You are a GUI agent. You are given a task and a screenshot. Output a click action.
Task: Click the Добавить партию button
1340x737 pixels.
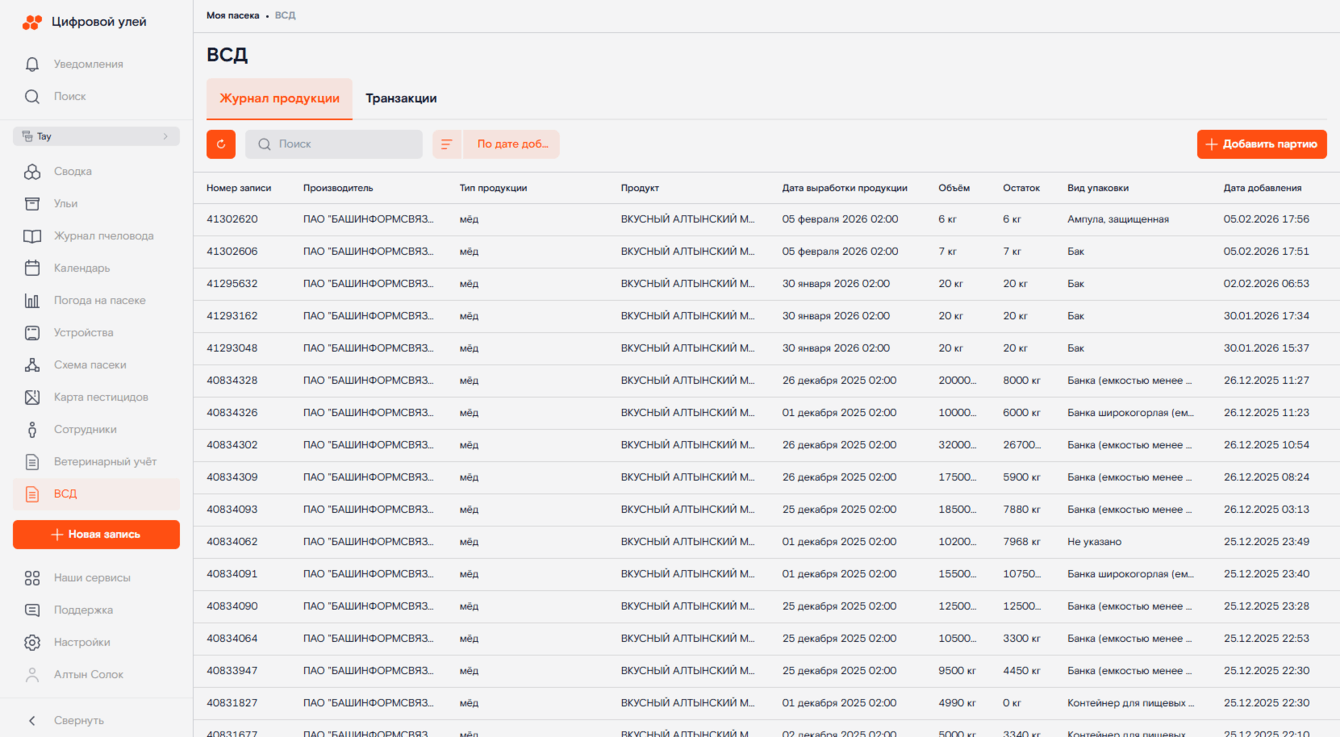click(x=1261, y=144)
